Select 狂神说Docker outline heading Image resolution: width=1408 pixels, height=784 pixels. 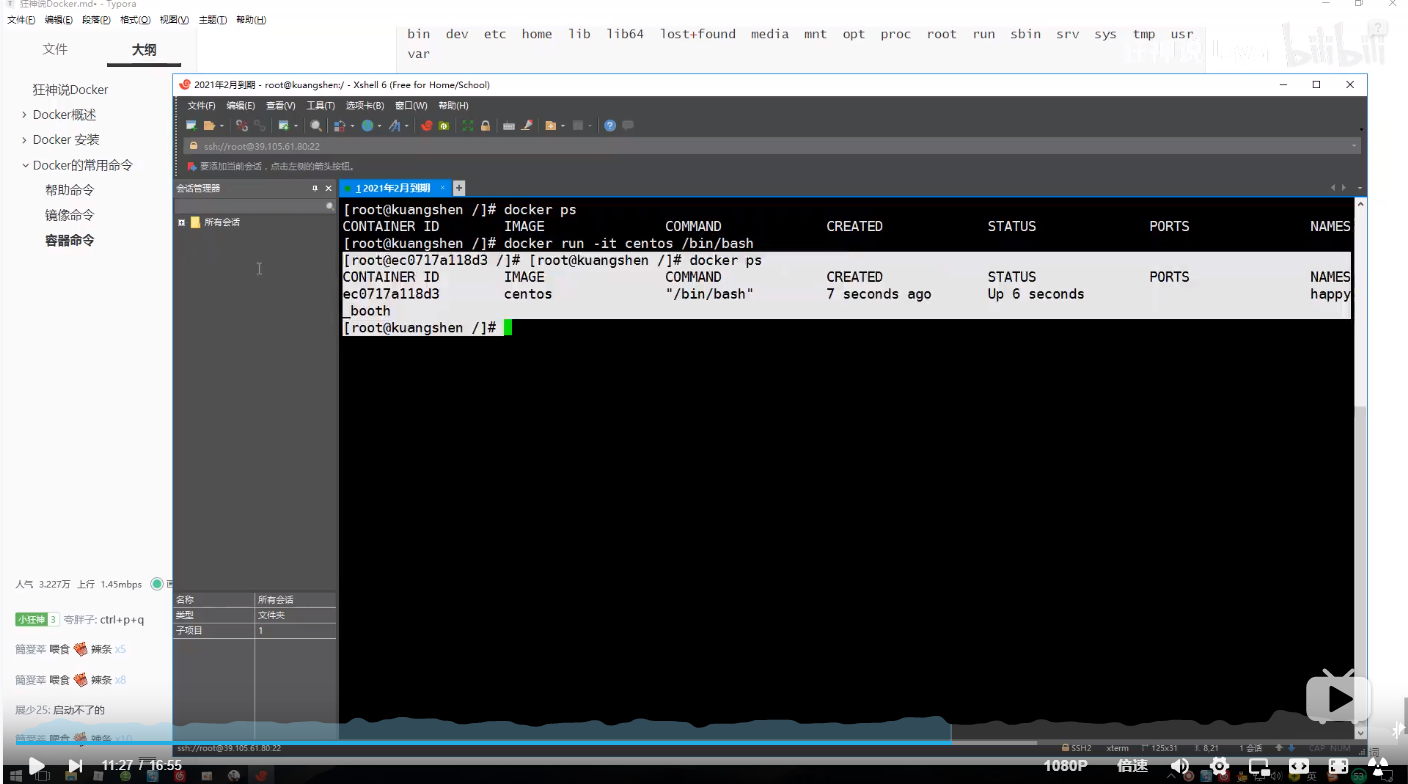[x=70, y=90]
